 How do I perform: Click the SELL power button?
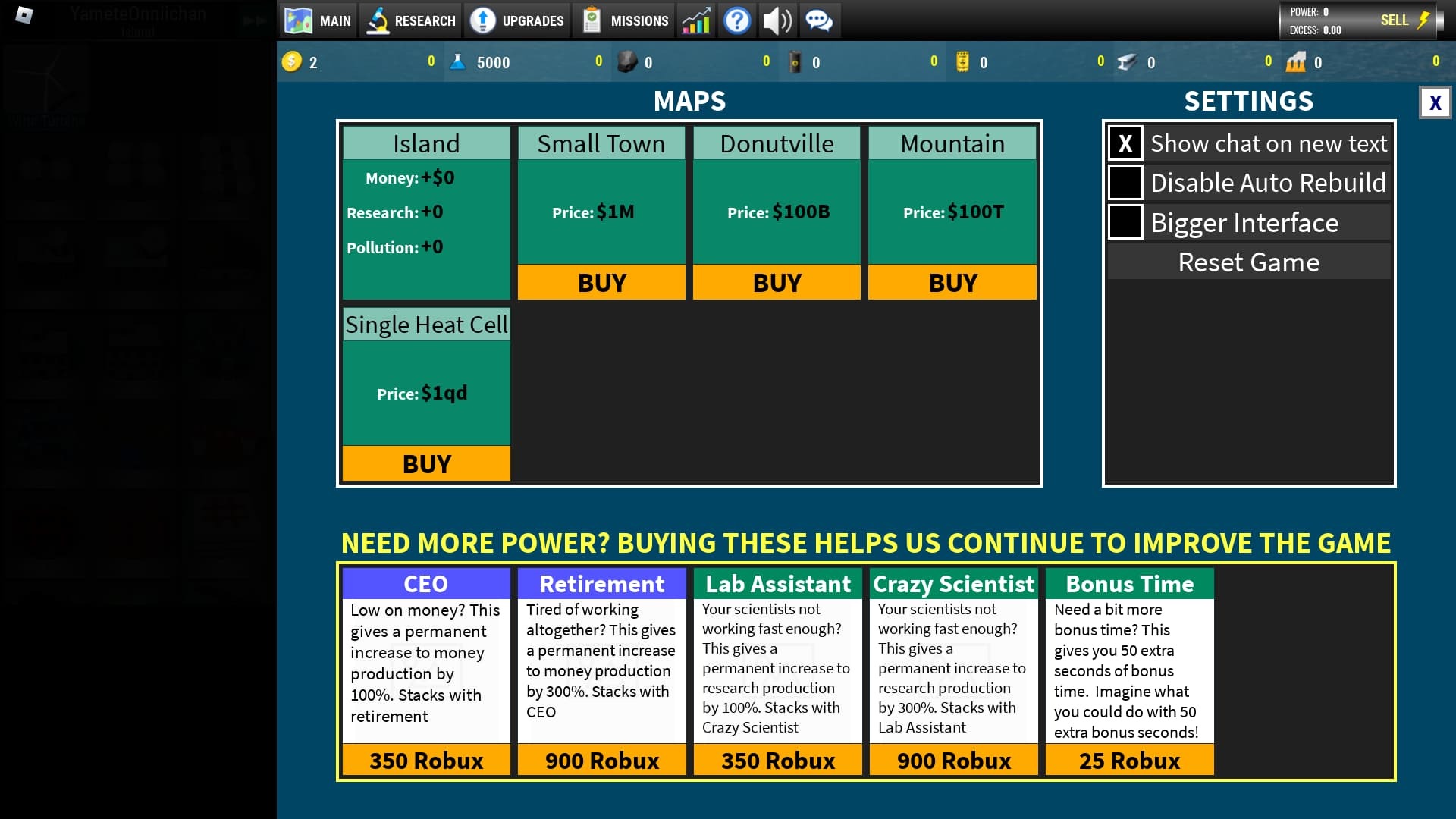[x=1405, y=20]
